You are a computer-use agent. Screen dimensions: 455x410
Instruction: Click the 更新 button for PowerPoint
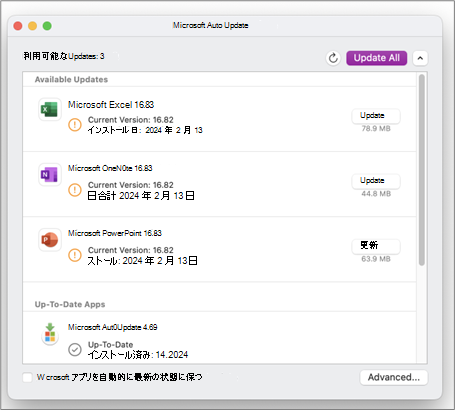(376, 246)
